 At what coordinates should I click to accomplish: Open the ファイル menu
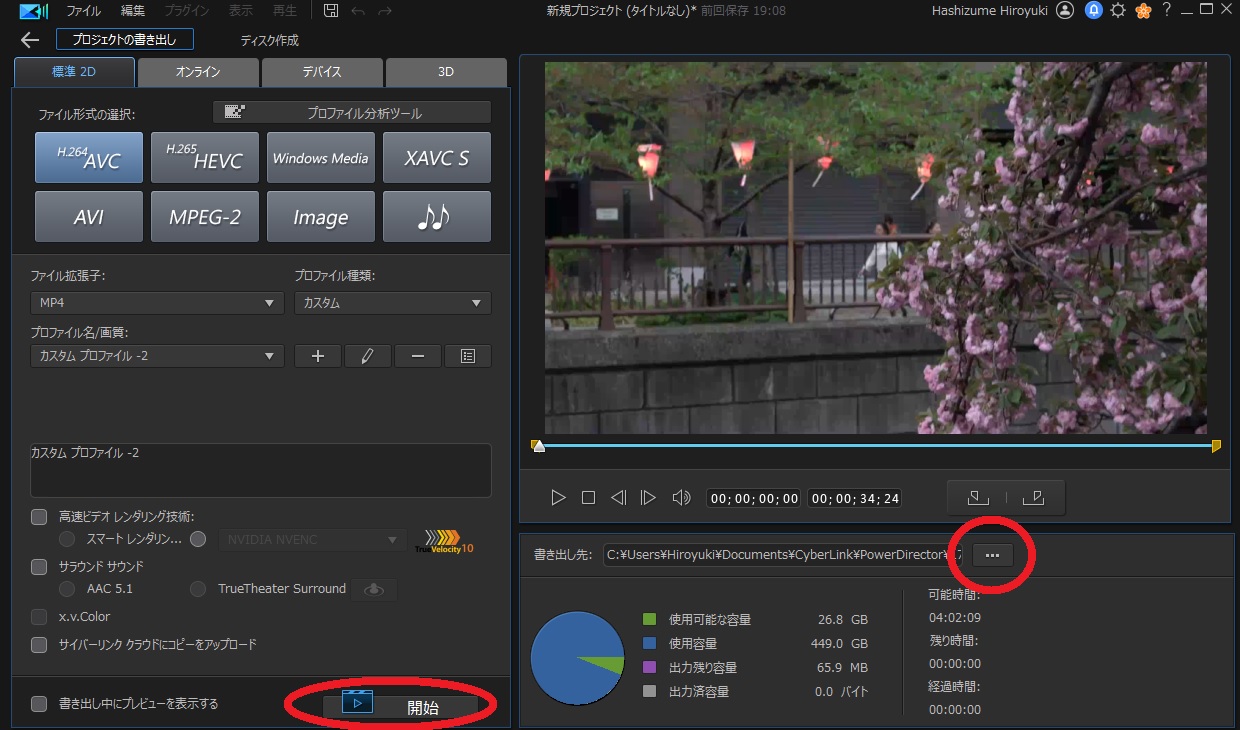tap(83, 11)
